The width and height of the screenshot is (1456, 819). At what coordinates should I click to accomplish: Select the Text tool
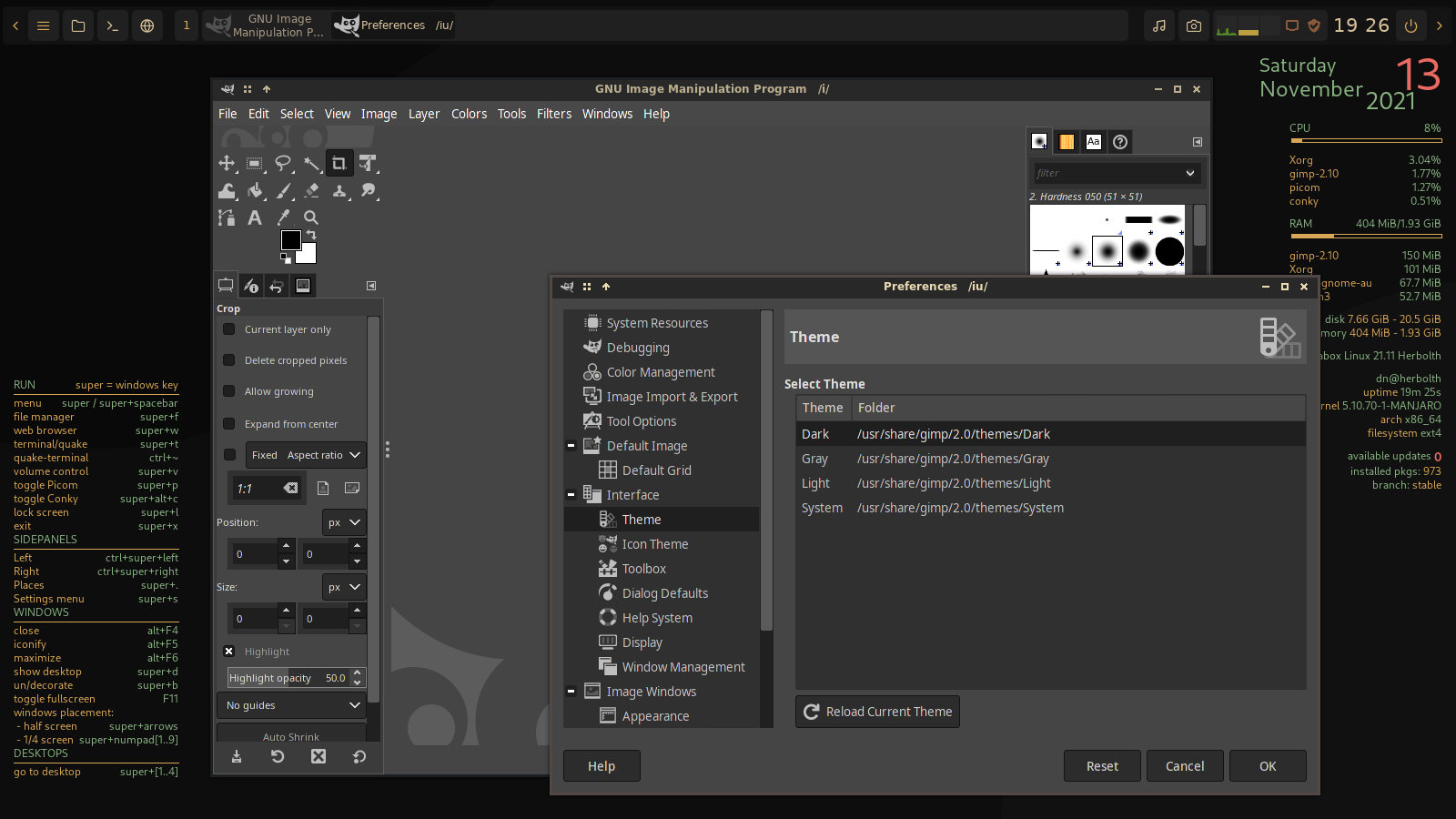pyautogui.click(x=255, y=217)
